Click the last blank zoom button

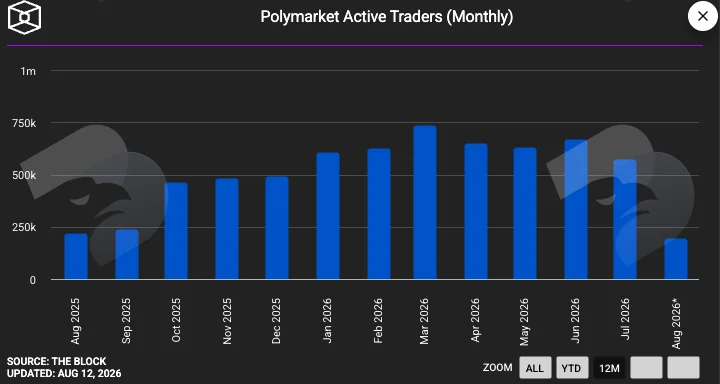[683, 368]
